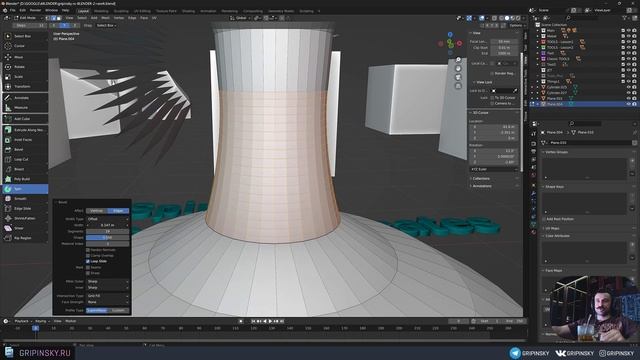640x360 pixels.
Task: Adjust the bevel Segments slider
Action: pyautogui.click(x=108, y=231)
